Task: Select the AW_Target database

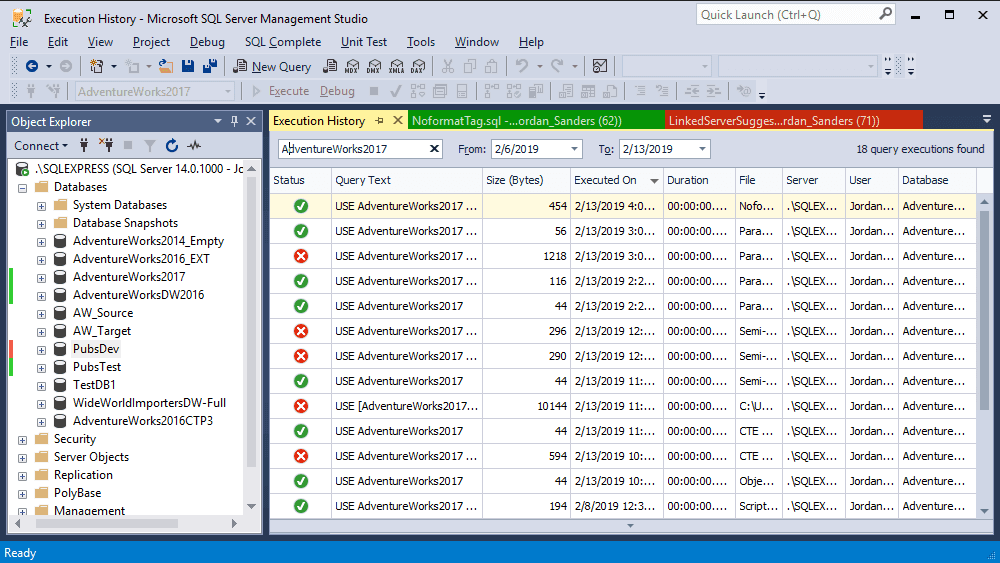Action: 101,331
